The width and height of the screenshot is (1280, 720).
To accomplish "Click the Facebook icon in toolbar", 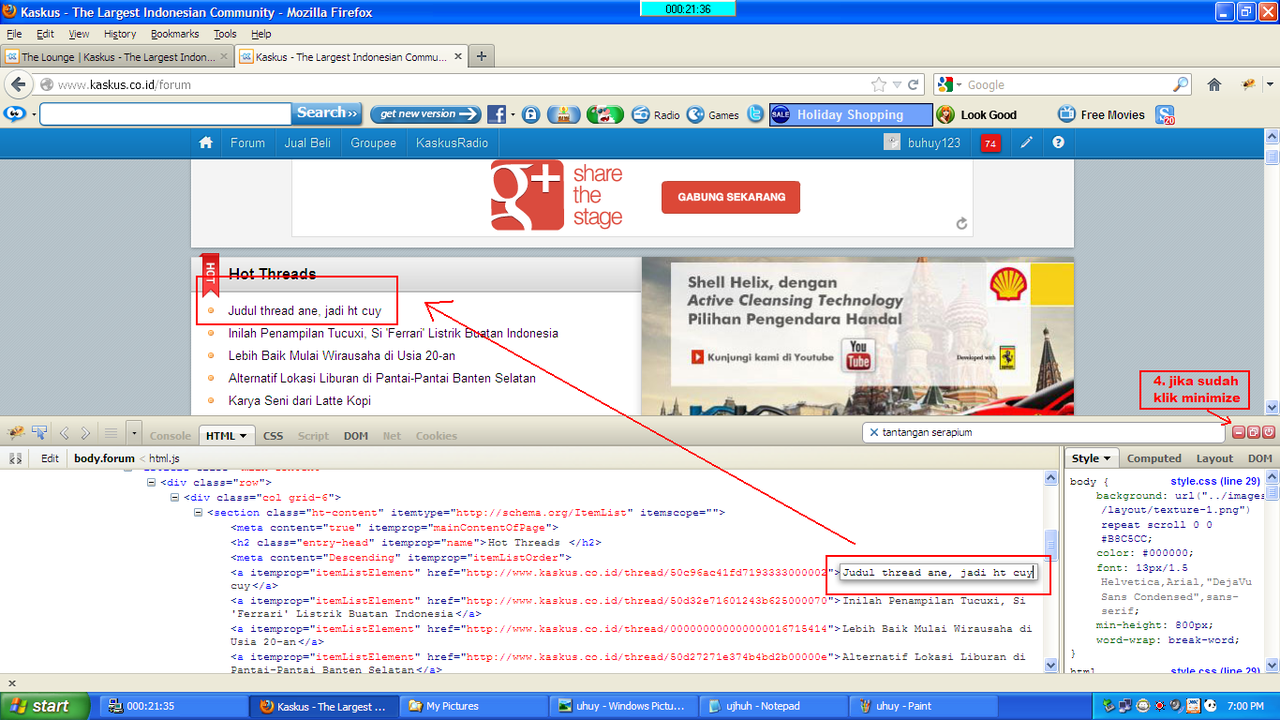I will (x=496, y=115).
